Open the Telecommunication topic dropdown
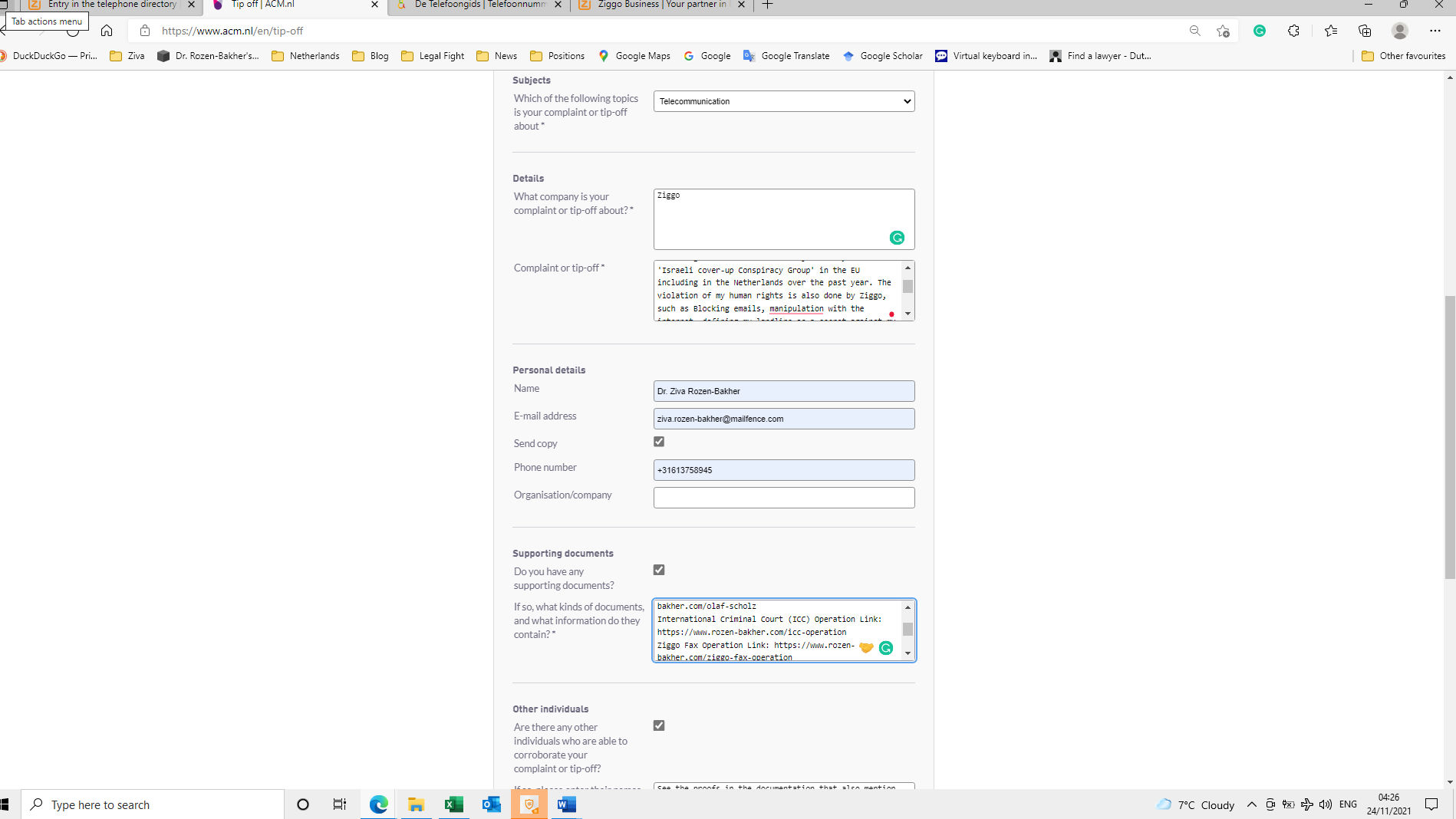 (784, 101)
